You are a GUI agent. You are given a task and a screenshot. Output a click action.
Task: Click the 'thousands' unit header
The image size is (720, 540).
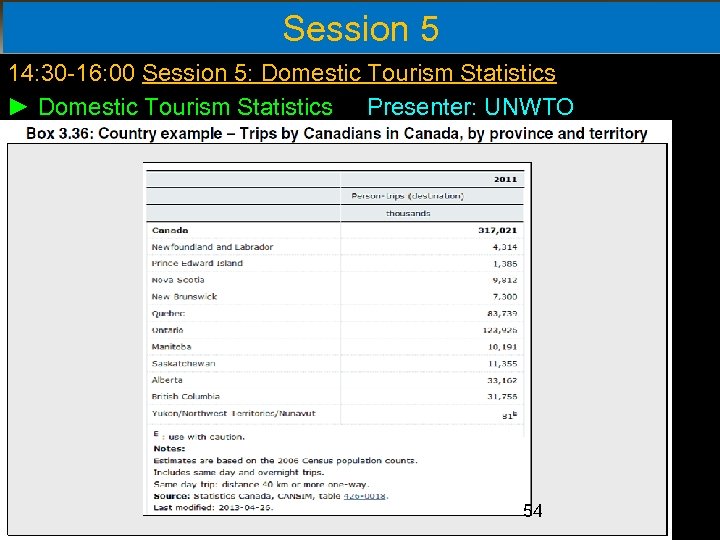(x=408, y=214)
